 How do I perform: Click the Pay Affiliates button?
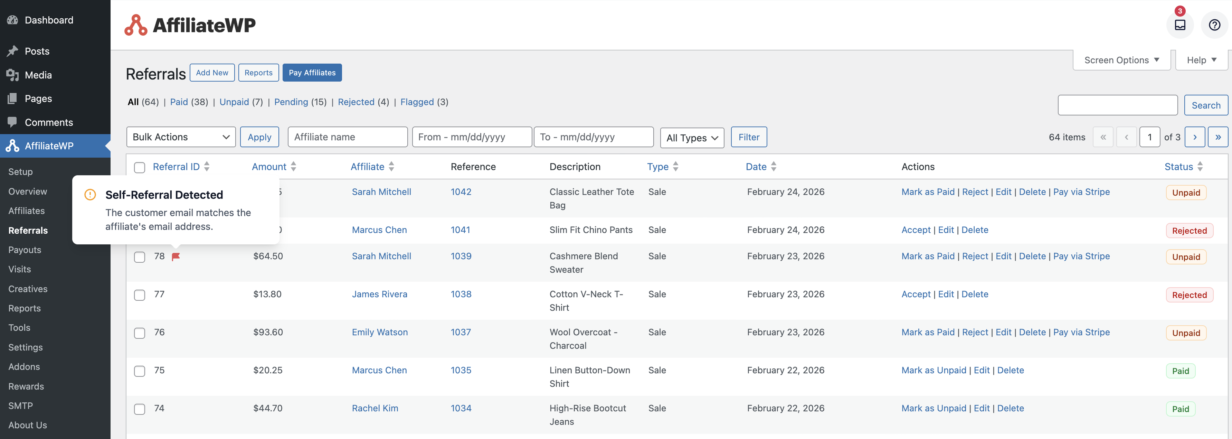click(x=312, y=73)
